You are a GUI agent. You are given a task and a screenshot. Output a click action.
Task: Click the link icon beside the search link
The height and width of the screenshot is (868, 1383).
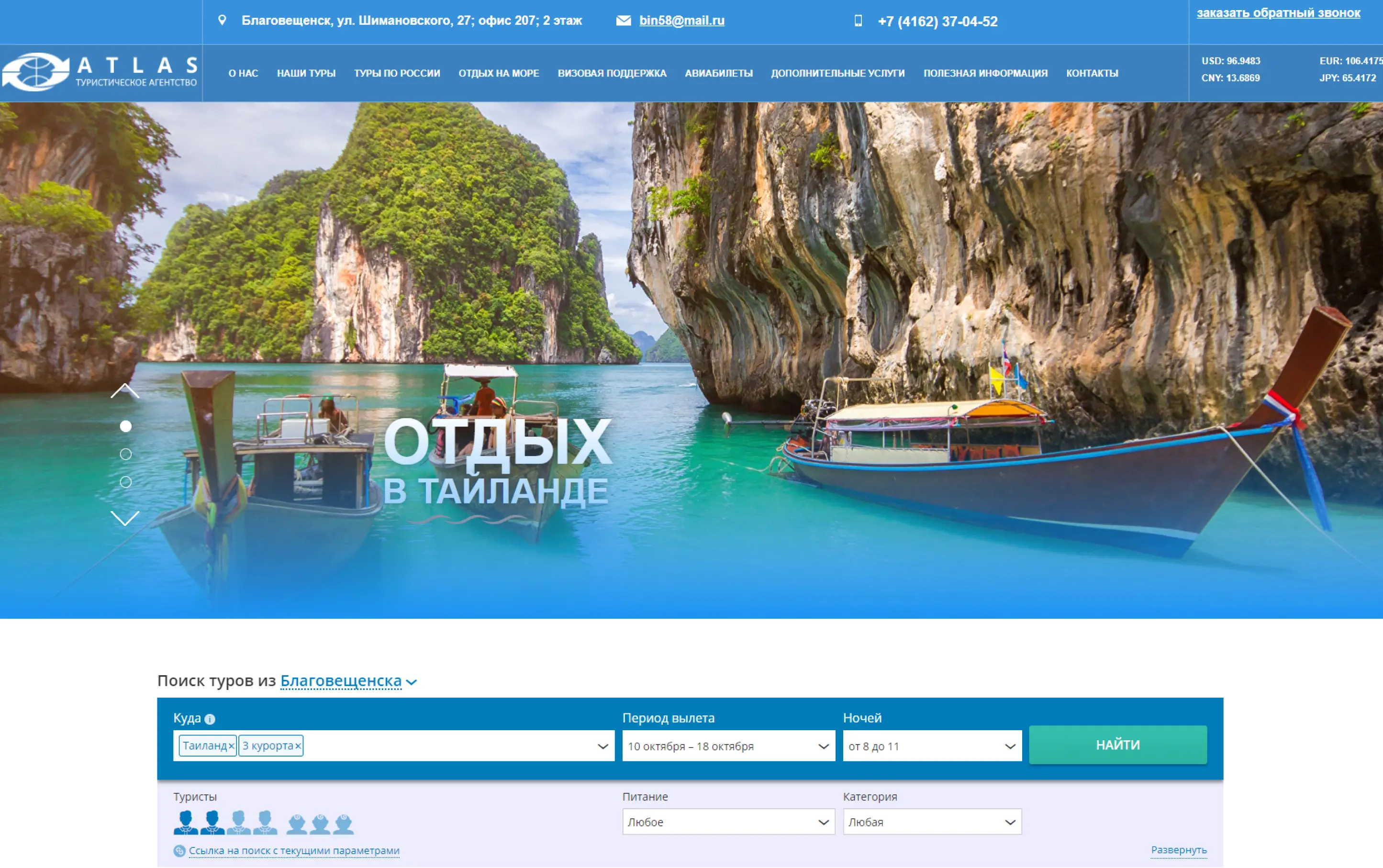(x=179, y=851)
